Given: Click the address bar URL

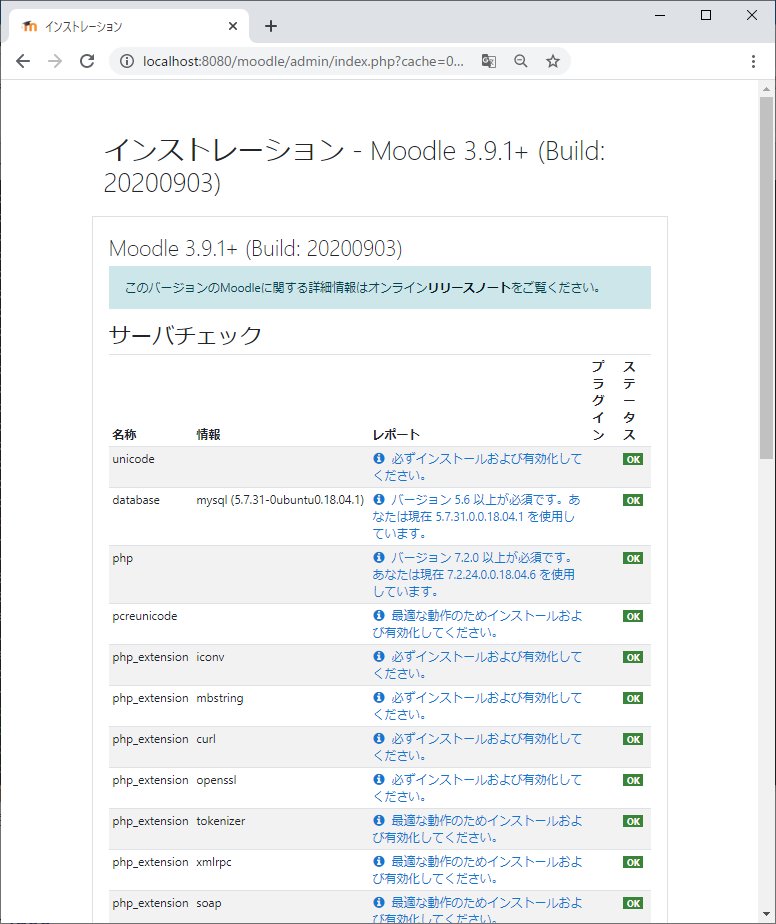Looking at the screenshot, I should tap(303, 61).
